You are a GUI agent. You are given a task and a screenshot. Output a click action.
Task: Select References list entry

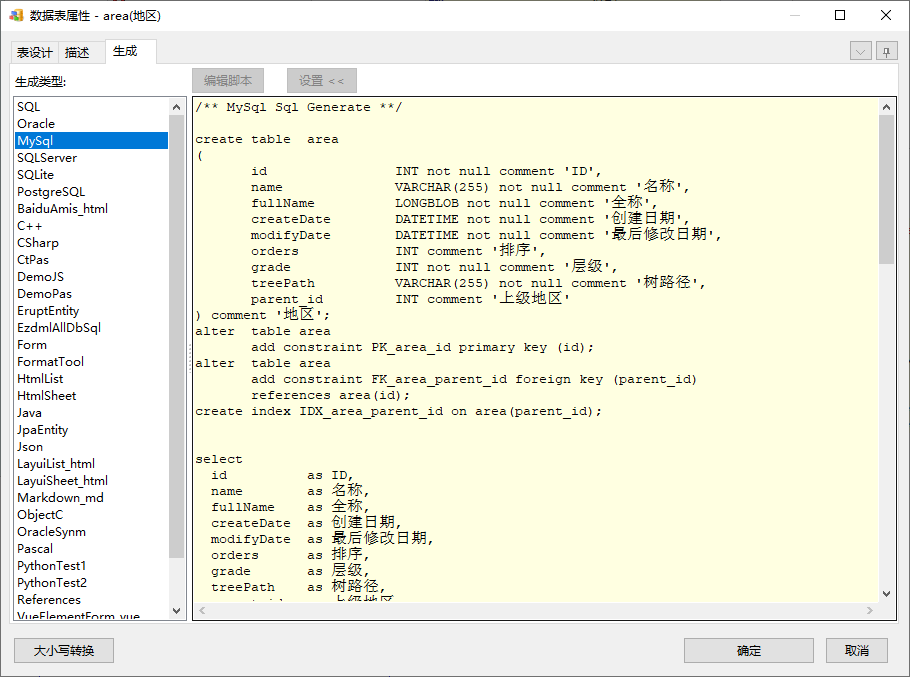pyautogui.click(x=91, y=599)
